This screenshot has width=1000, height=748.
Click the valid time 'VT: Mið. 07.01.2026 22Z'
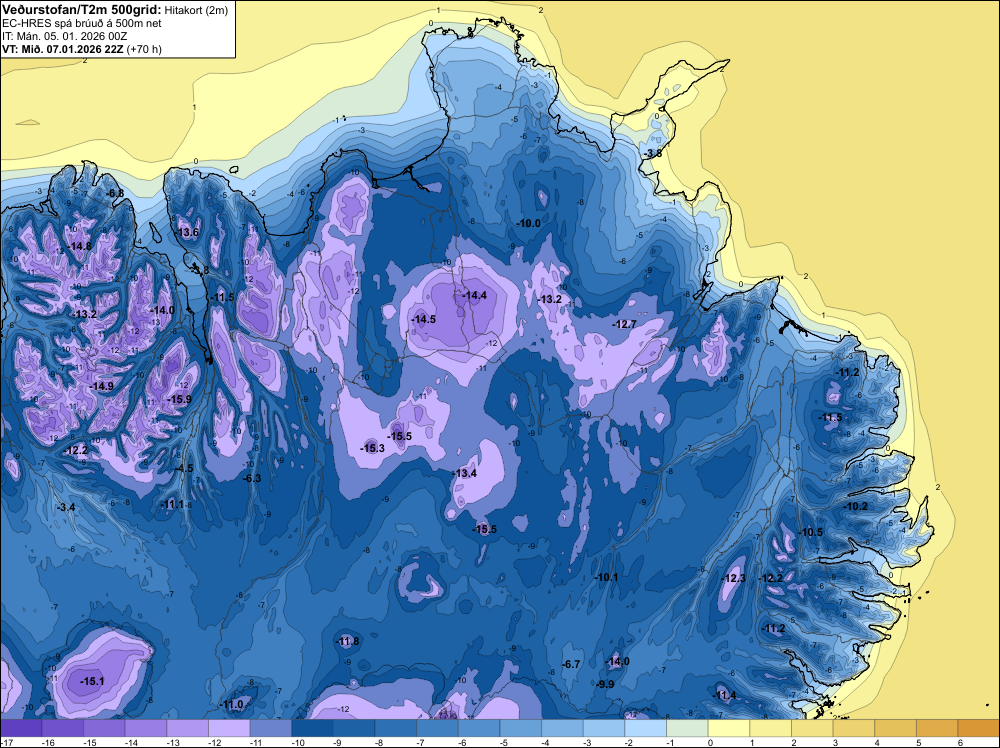(x=63, y=49)
